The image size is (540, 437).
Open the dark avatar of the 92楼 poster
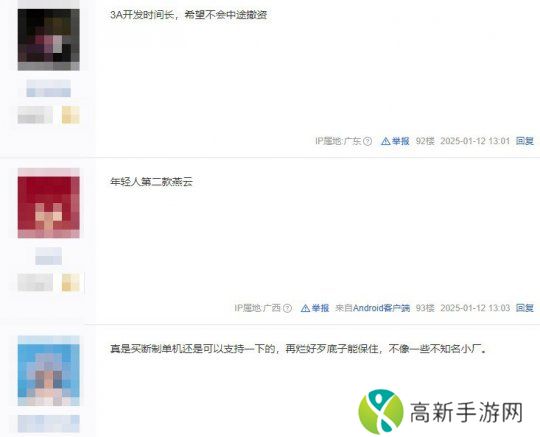click(x=49, y=40)
